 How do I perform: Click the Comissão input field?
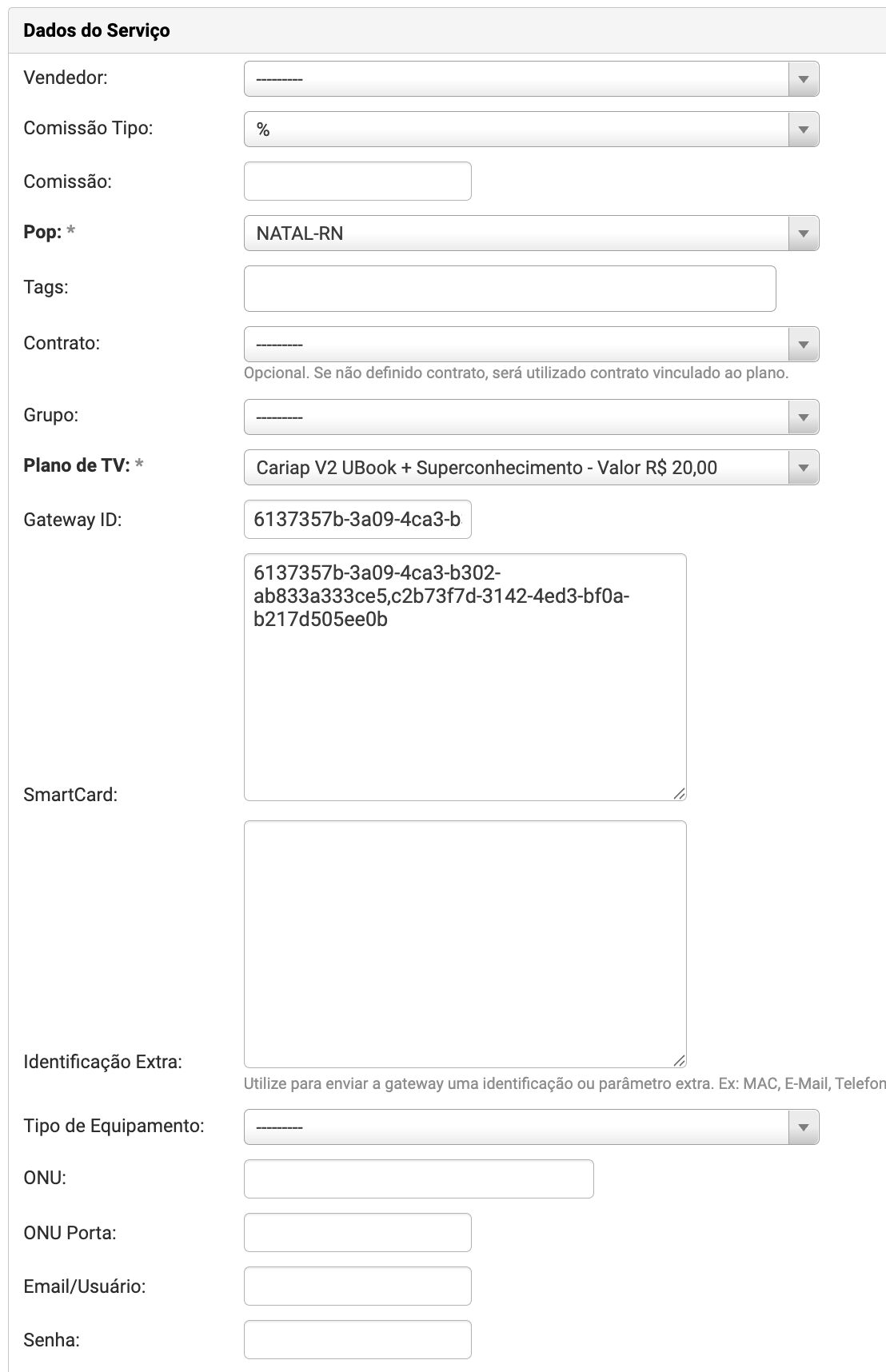[357, 181]
